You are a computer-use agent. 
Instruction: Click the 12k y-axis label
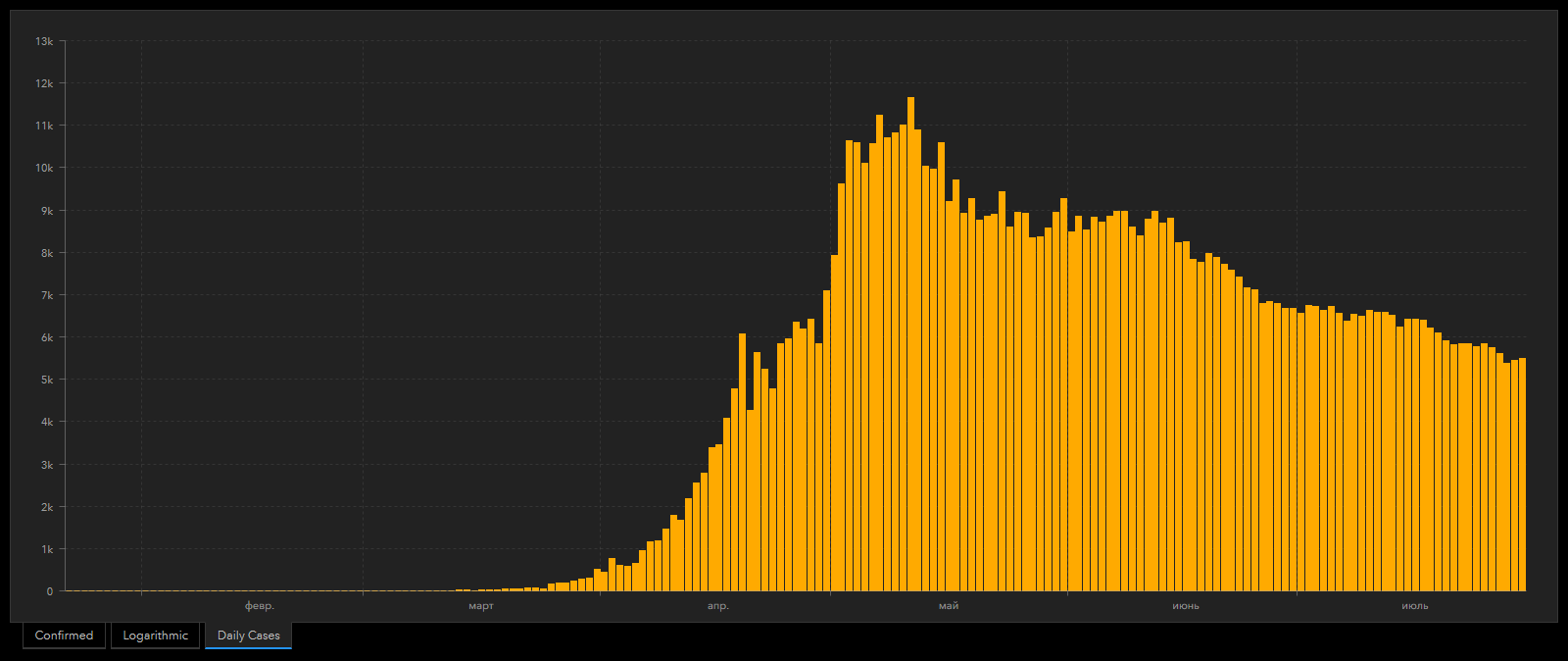coord(44,83)
